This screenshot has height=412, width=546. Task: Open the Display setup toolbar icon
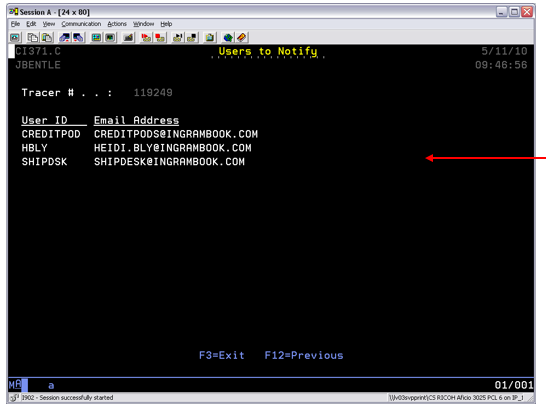96,37
